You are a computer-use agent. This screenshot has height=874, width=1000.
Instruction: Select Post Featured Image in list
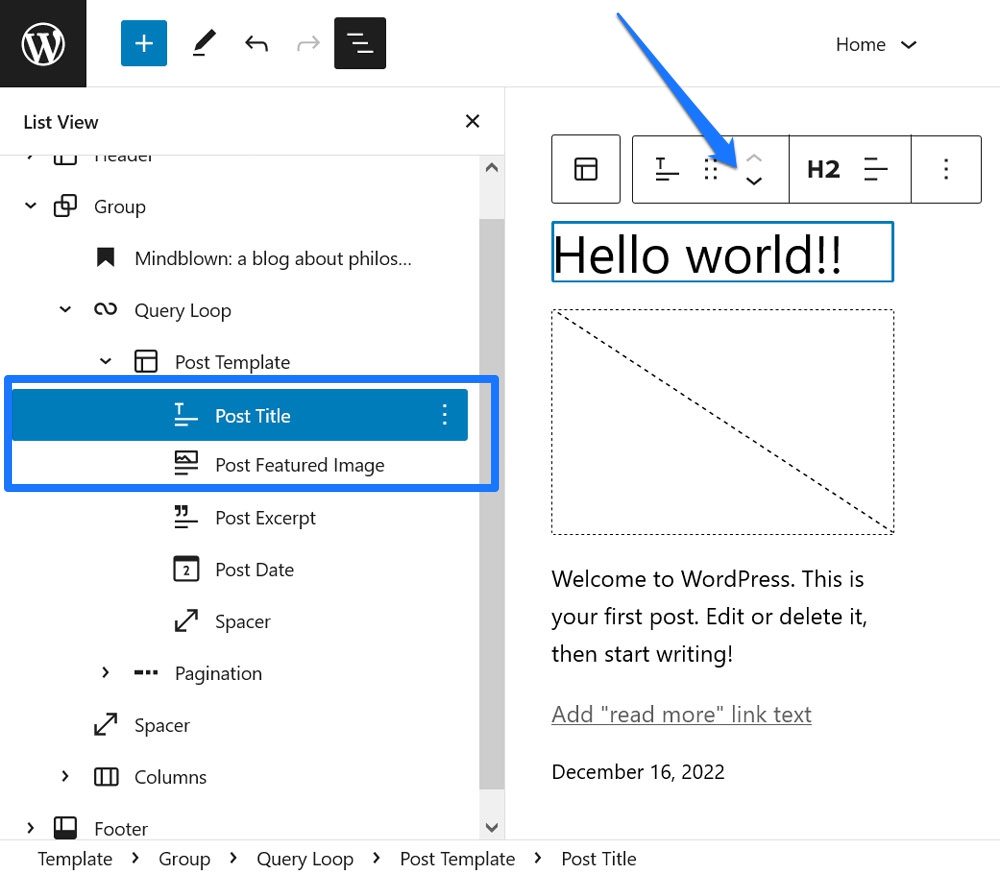(299, 465)
